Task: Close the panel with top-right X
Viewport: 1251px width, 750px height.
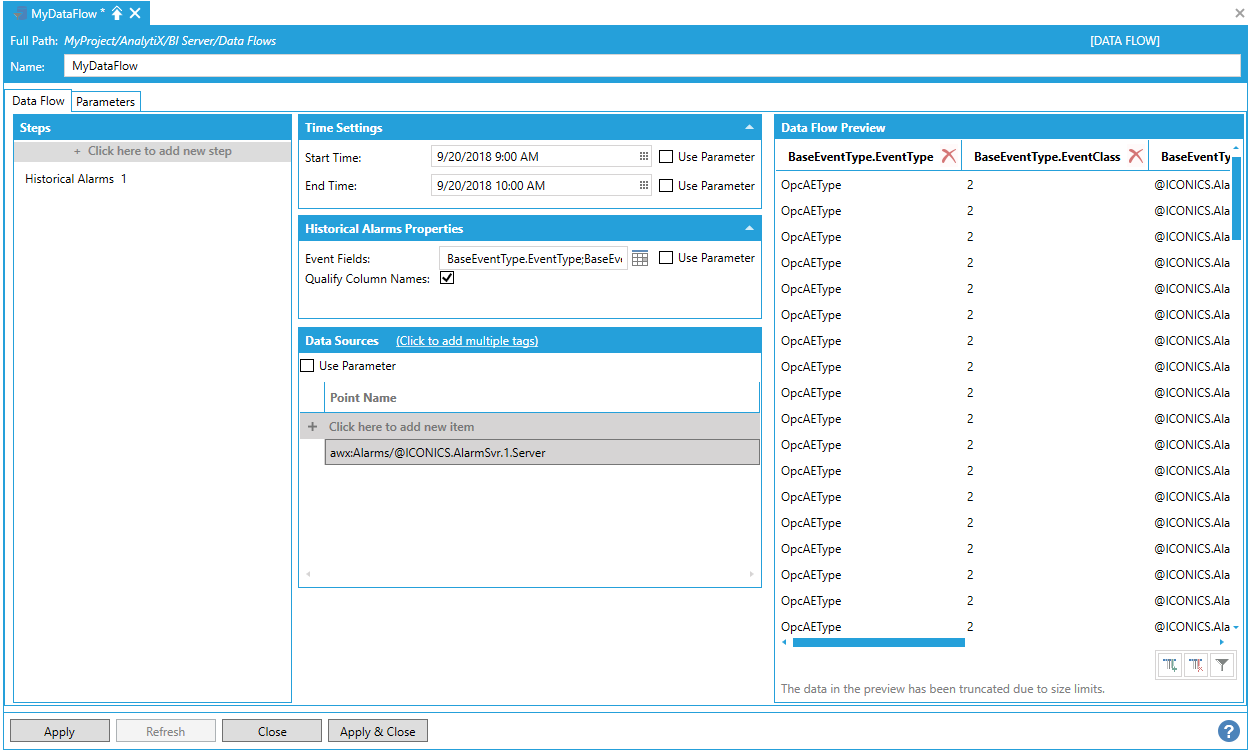Action: pyautogui.click(x=1240, y=13)
